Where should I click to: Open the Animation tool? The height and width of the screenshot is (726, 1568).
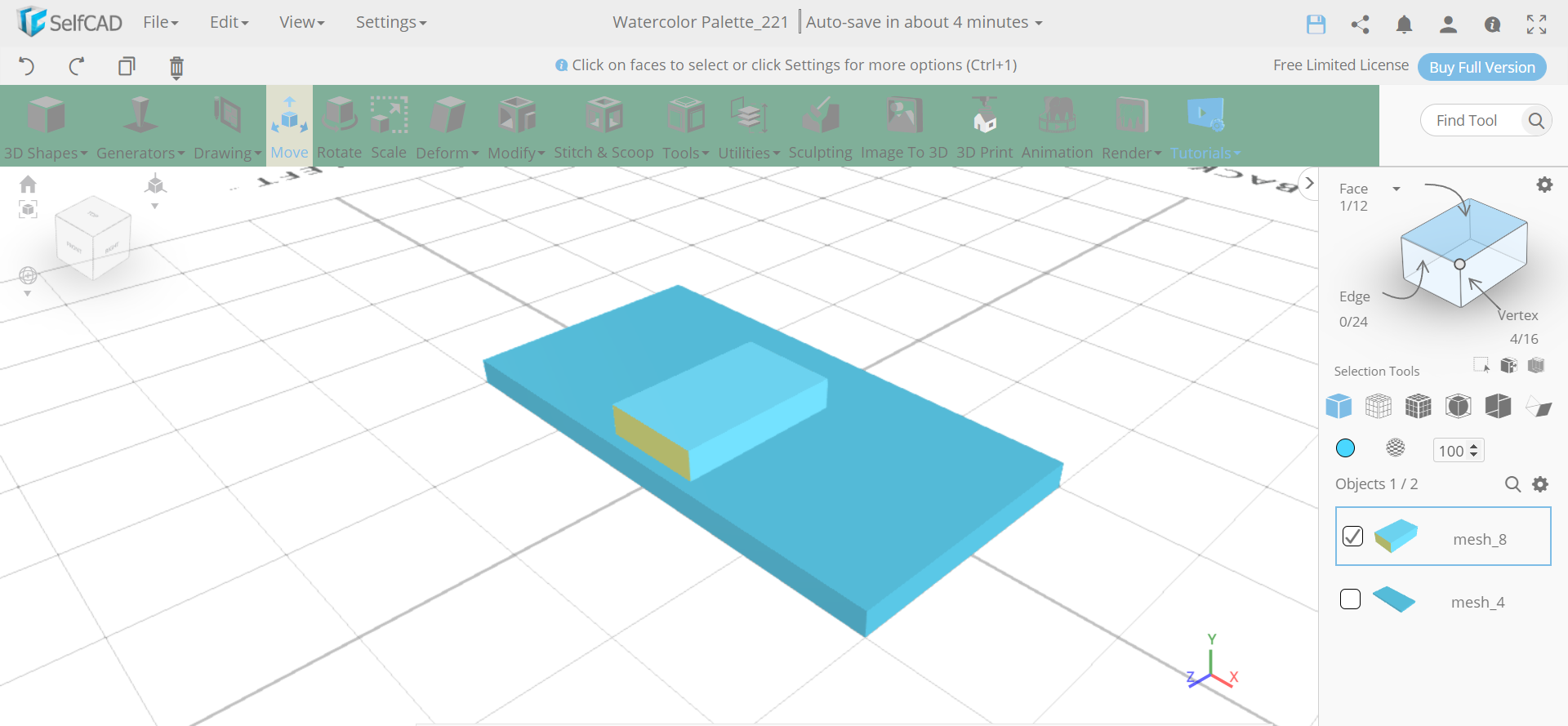pyautogui.click(x=1057, y=127)
